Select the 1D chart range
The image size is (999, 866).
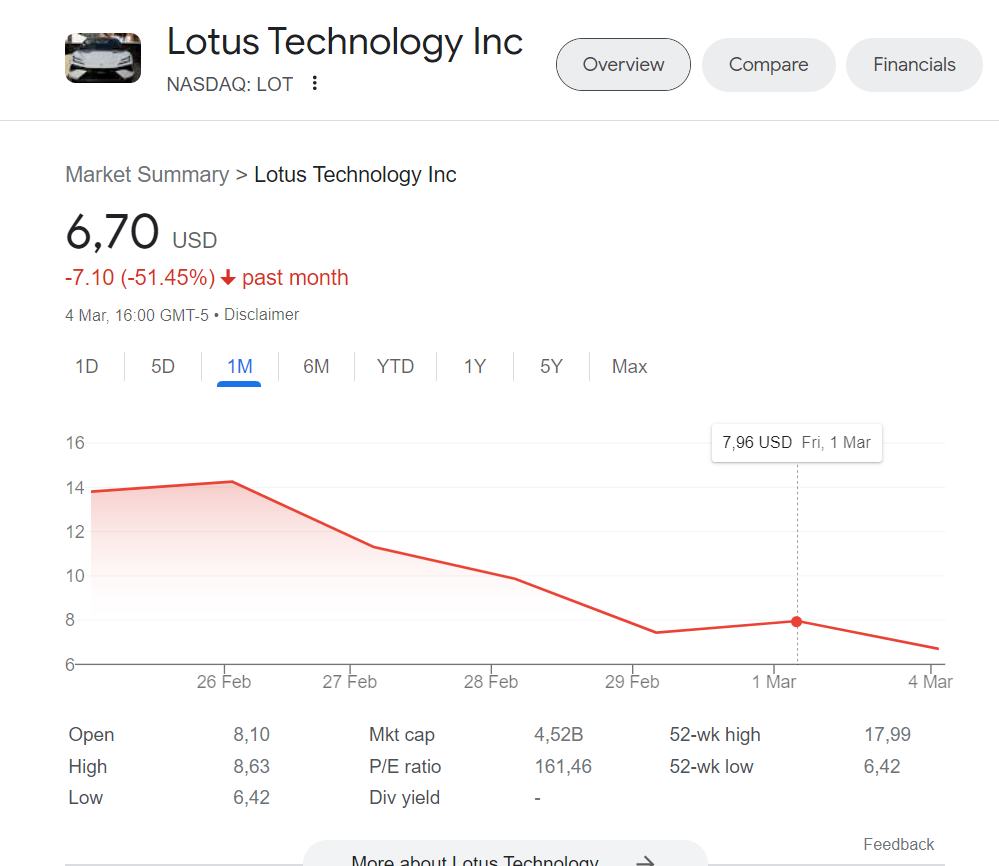[87, 366]
